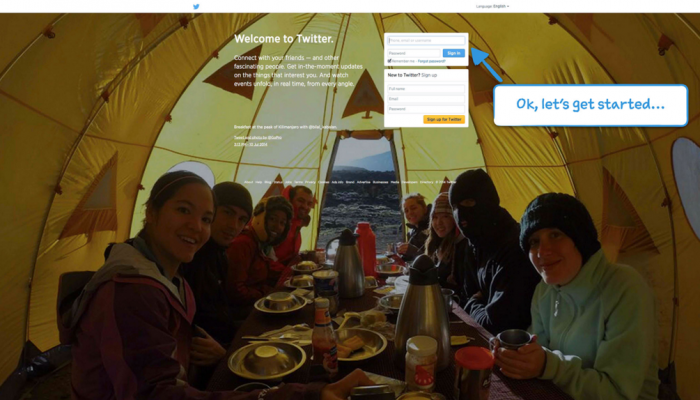
Task: Open the Language English dropdown
Action: tap(492, 6)
